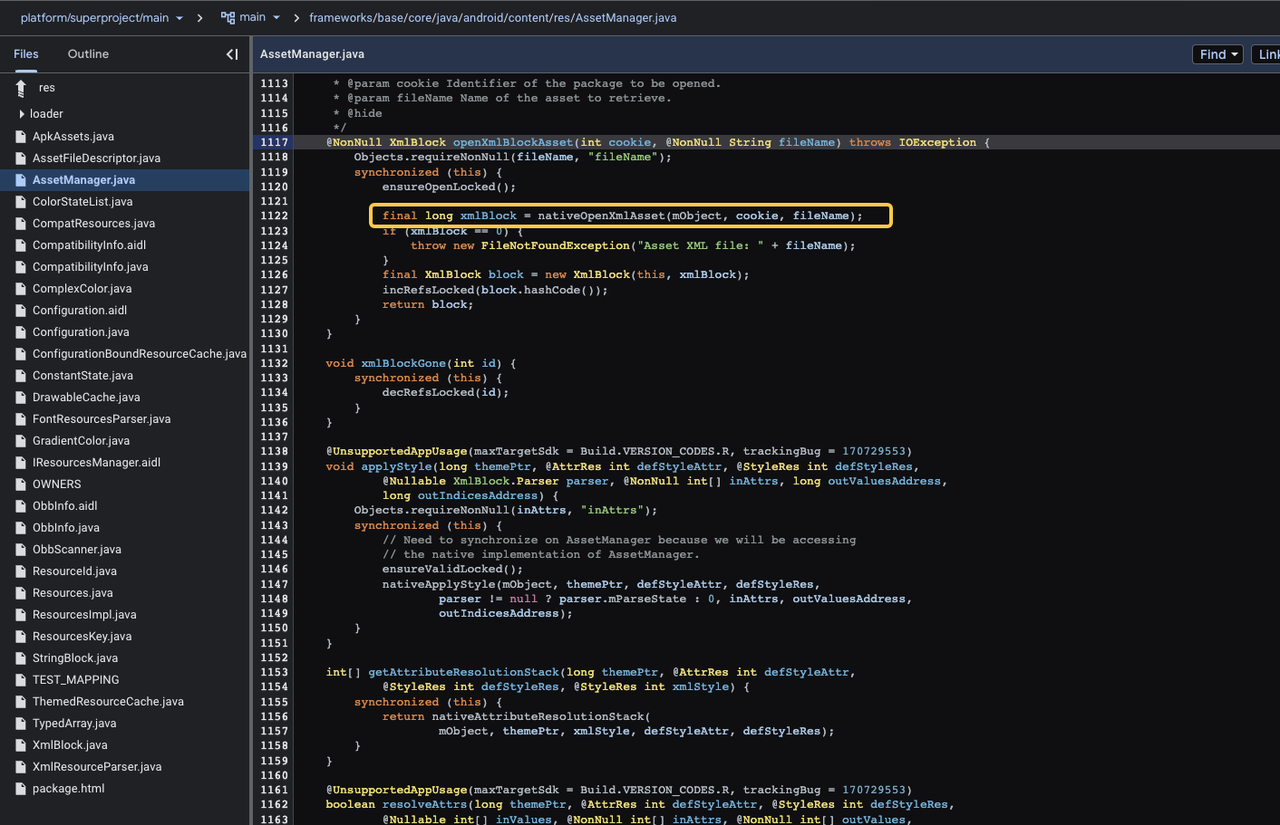Open ResourcesKey.java file
This screenshot has width=1280, height=825.
(x=82, y=636)
